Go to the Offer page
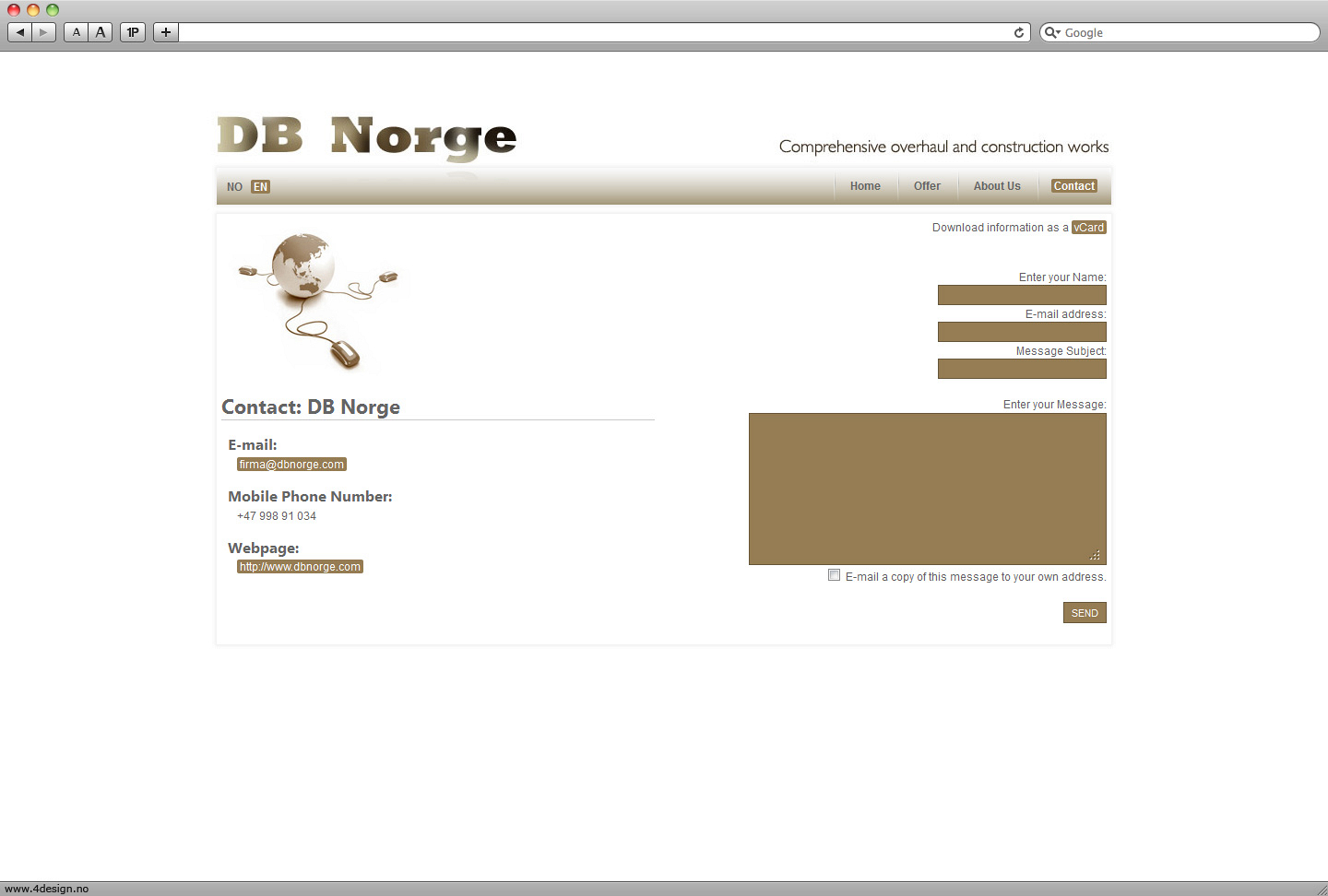1328x896 pixels. tap(927, 186)
